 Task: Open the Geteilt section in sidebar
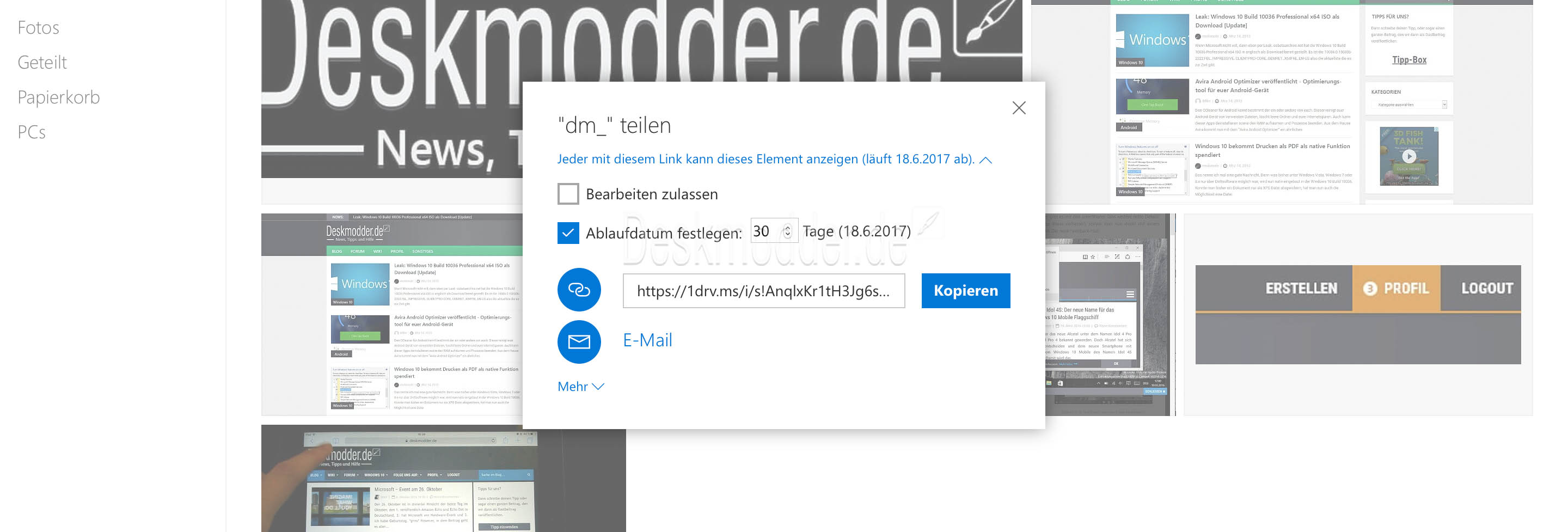(x=42, y=62)
